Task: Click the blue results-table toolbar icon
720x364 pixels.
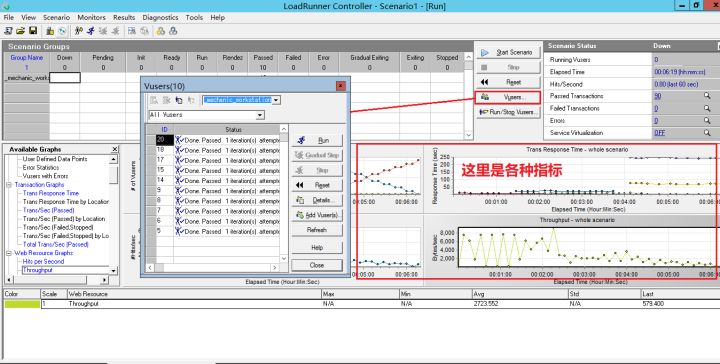Action: (x=132, y=31)
